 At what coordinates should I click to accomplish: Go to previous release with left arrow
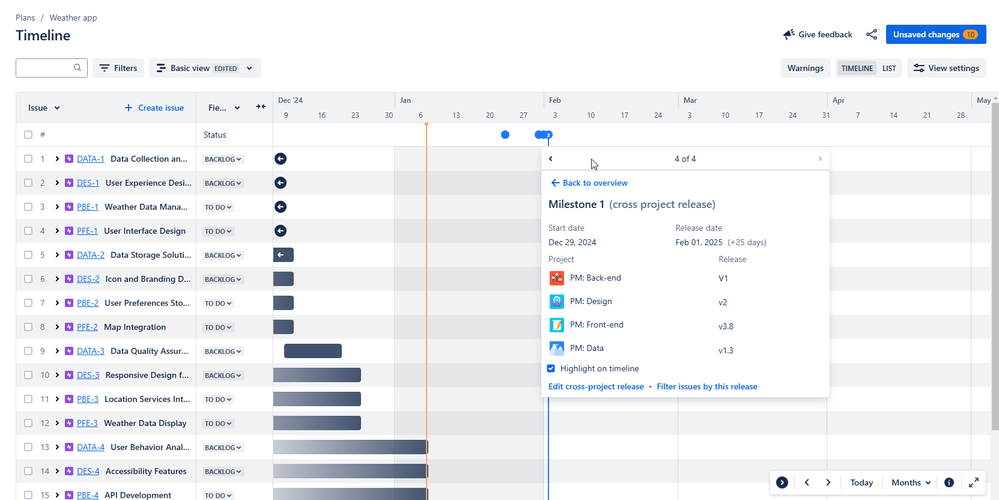pyautogui.click(x=551, y=159)
